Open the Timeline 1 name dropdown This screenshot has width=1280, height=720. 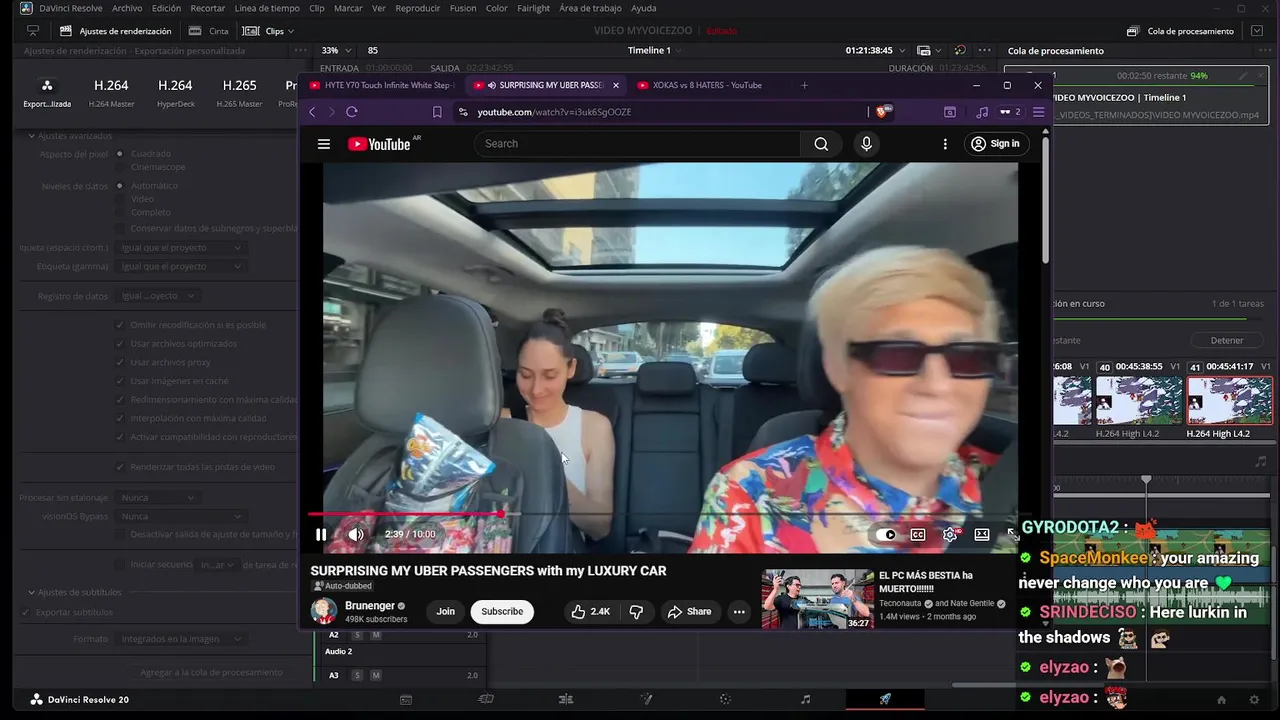(656, 50)
